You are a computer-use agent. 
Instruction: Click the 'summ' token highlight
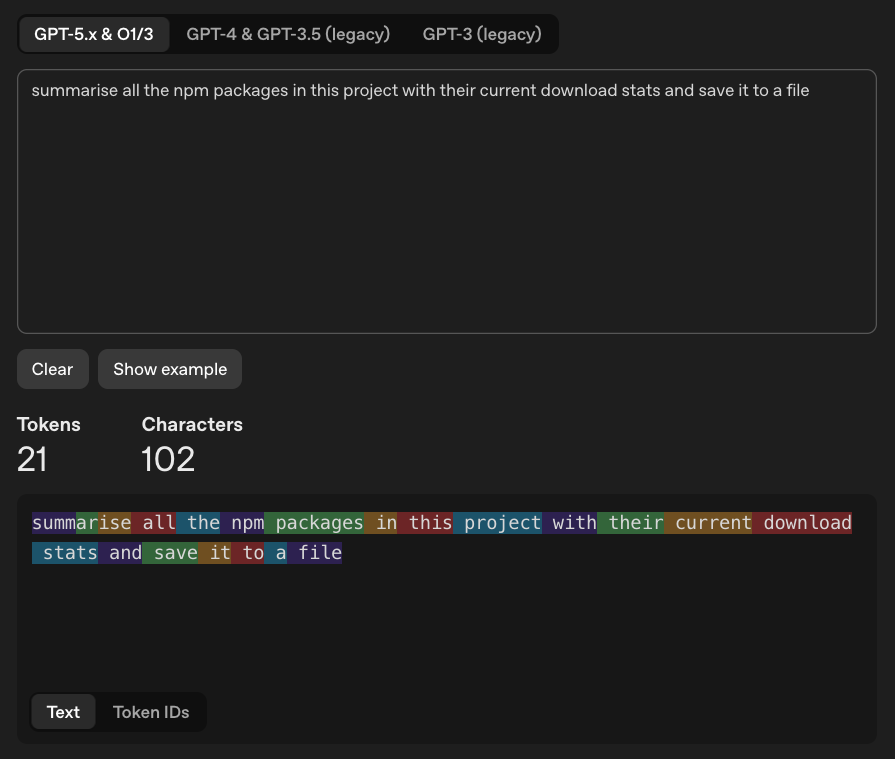coord(54,523)
